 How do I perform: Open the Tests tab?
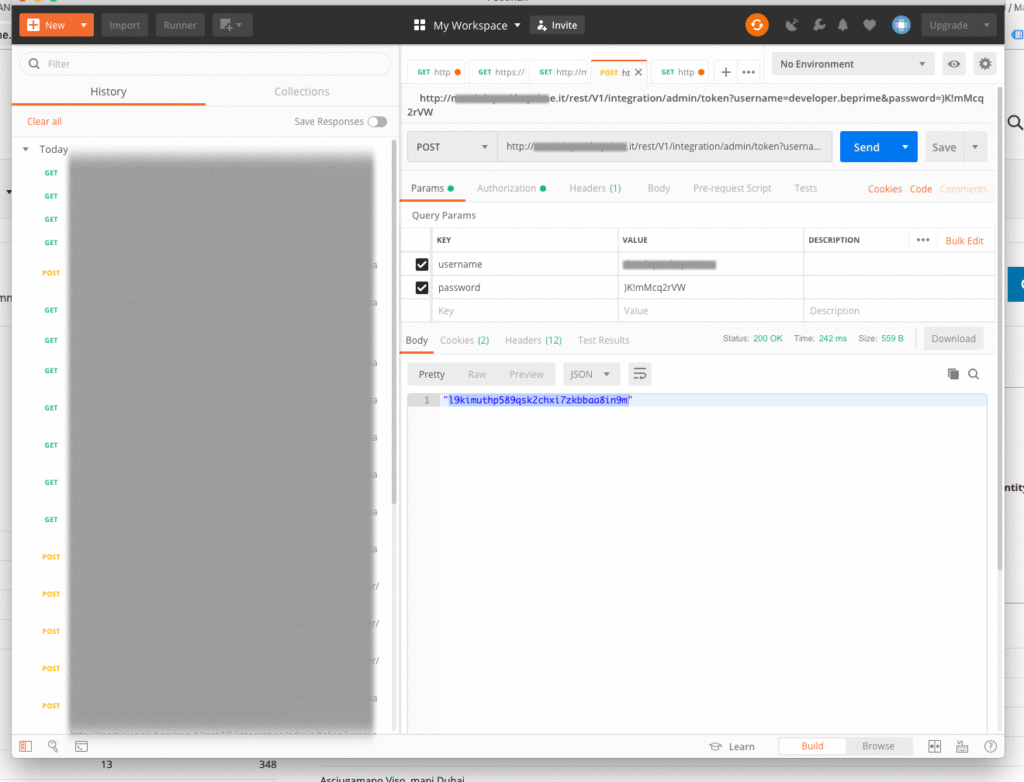805,188
